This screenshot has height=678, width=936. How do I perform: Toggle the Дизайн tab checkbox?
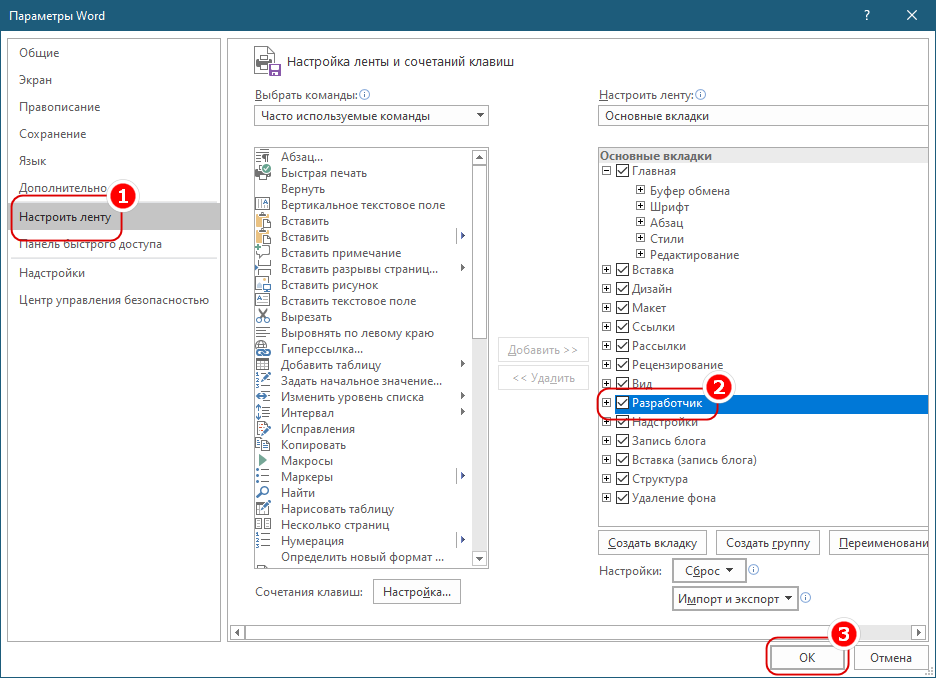point(622,289)
